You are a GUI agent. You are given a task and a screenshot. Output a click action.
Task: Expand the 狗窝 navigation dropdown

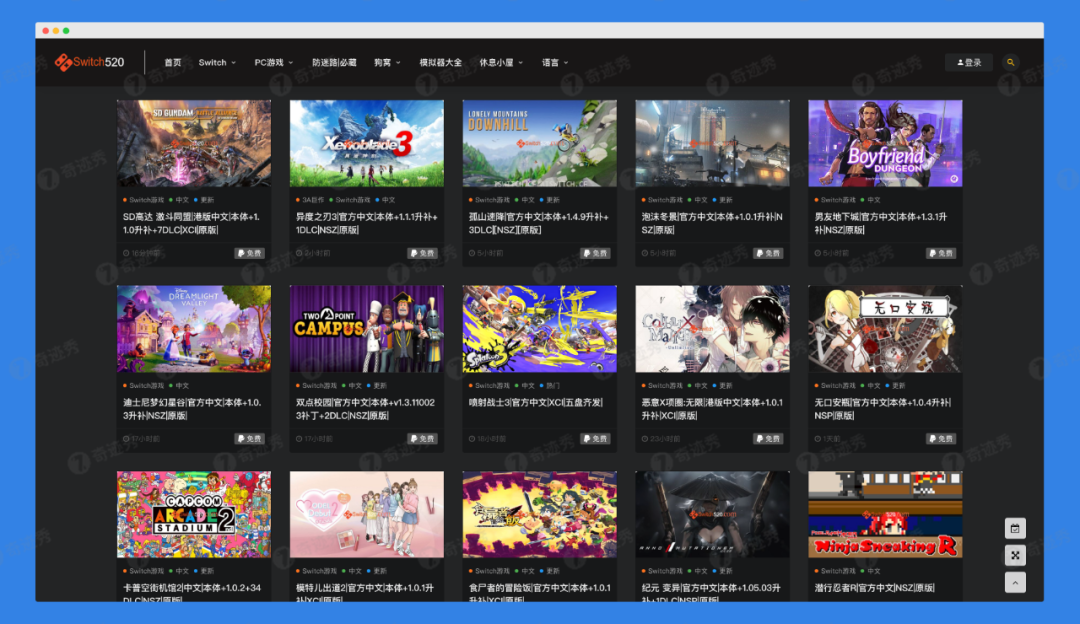(x=387, y=63)
